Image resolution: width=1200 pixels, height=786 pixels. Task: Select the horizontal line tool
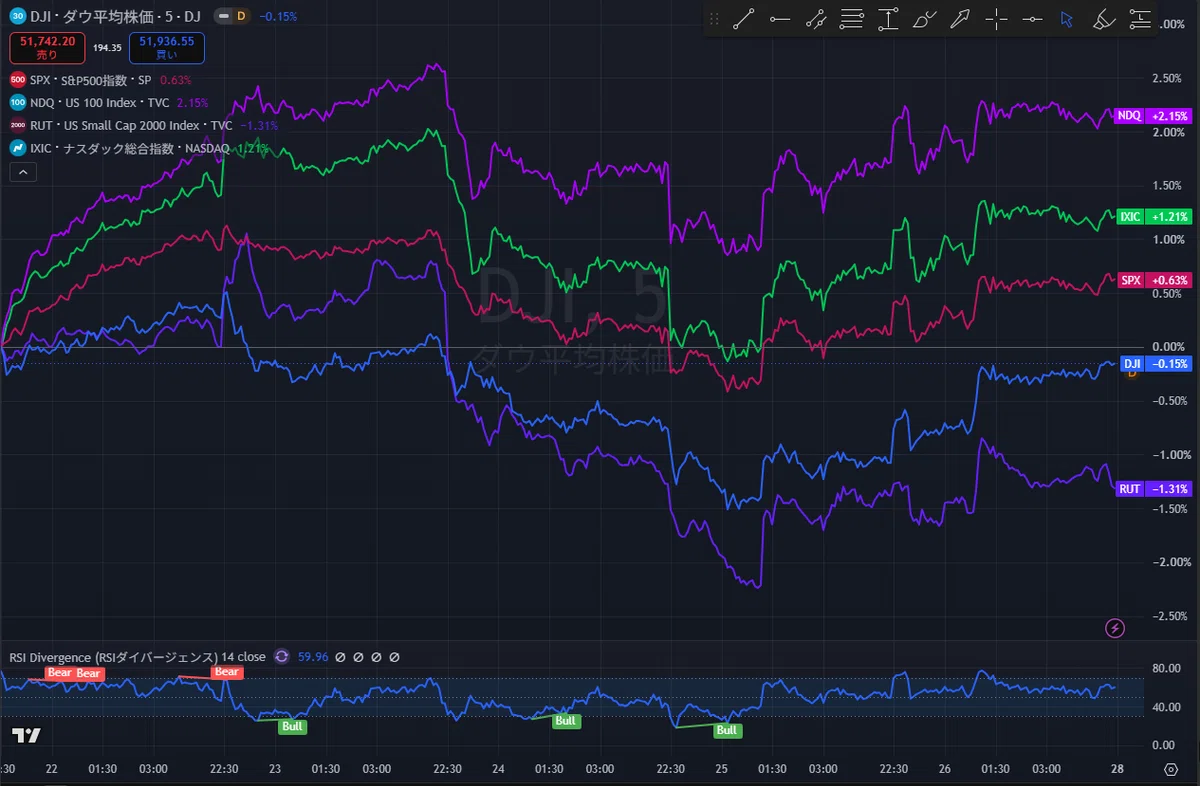click(x=1032, y=18)
